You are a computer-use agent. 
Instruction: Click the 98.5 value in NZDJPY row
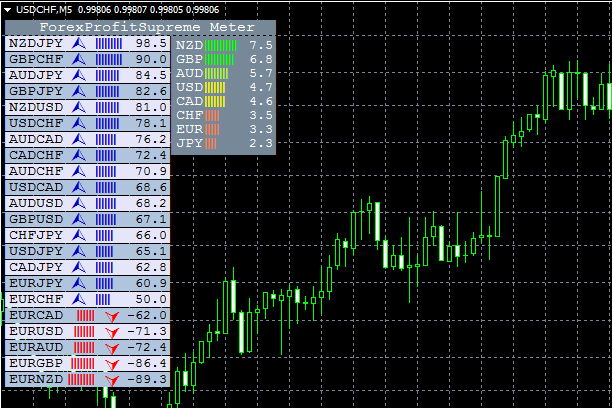[x=150, y=44]
